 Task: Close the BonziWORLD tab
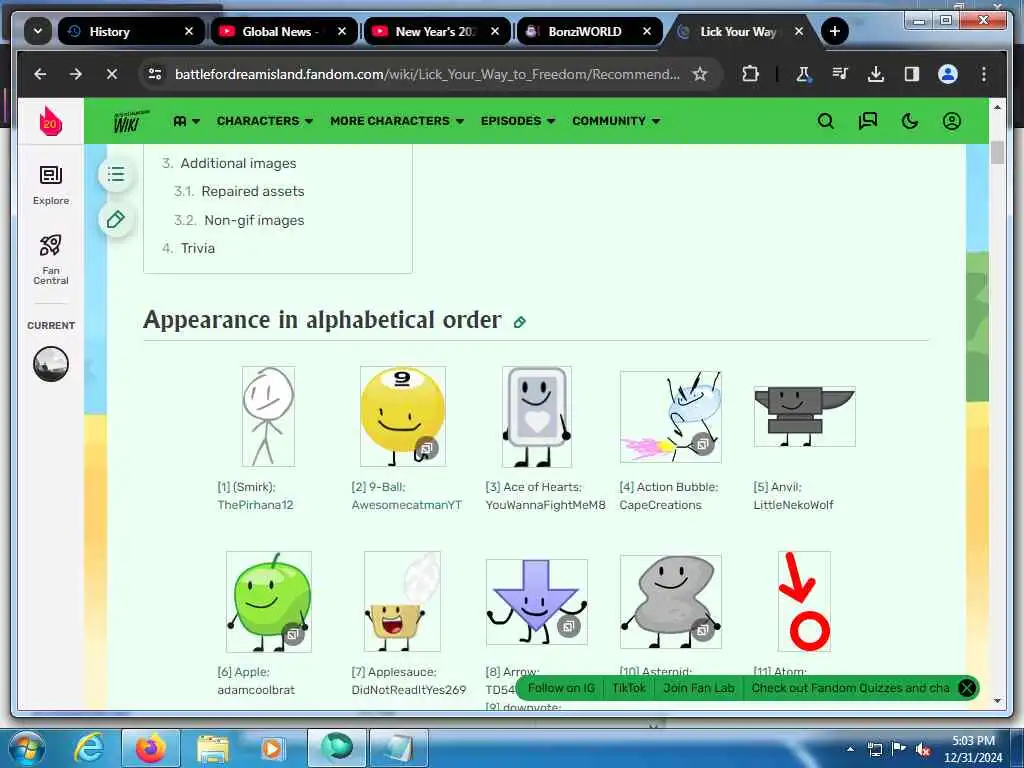click(x=647, y=31)
